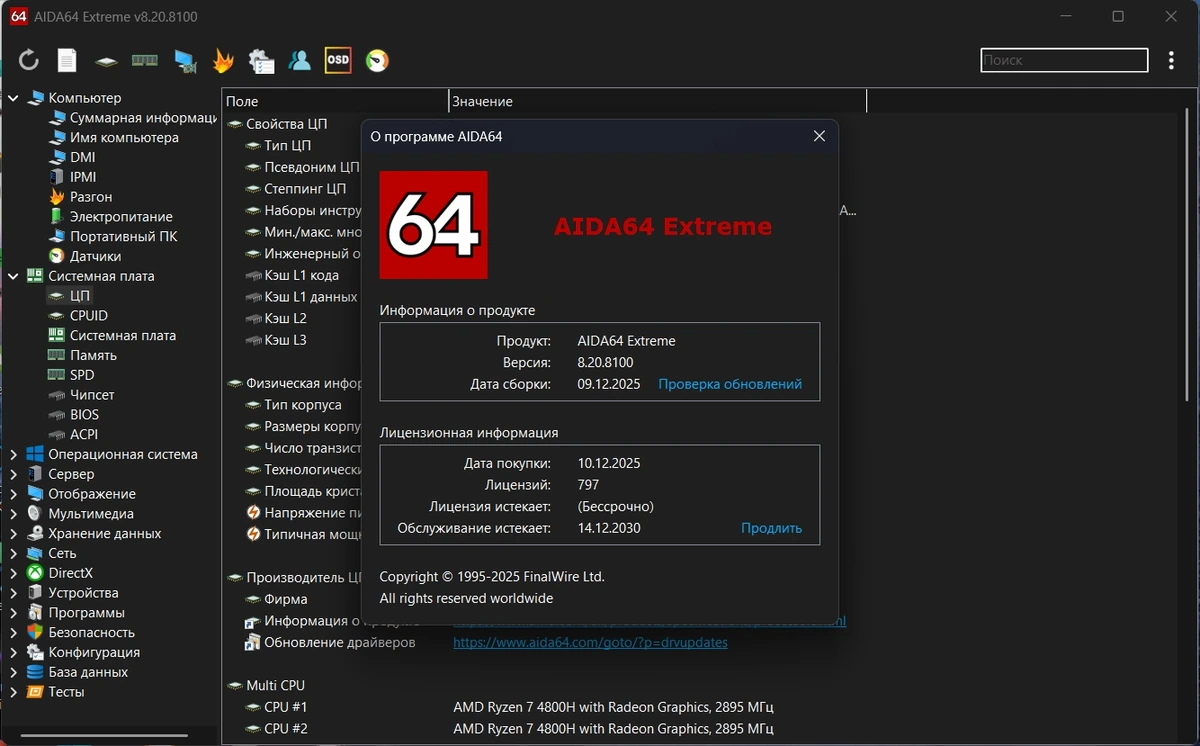Expand Операционная система node

tap(13, 454)
